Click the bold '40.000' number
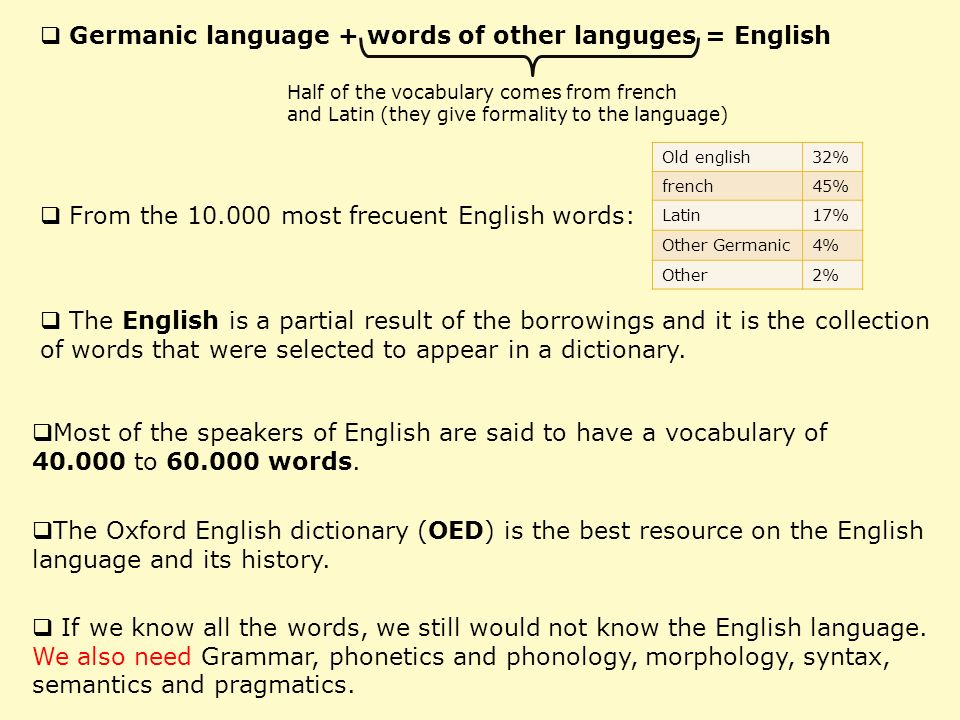This screenshot has height=720, width=960. [79, 462]
